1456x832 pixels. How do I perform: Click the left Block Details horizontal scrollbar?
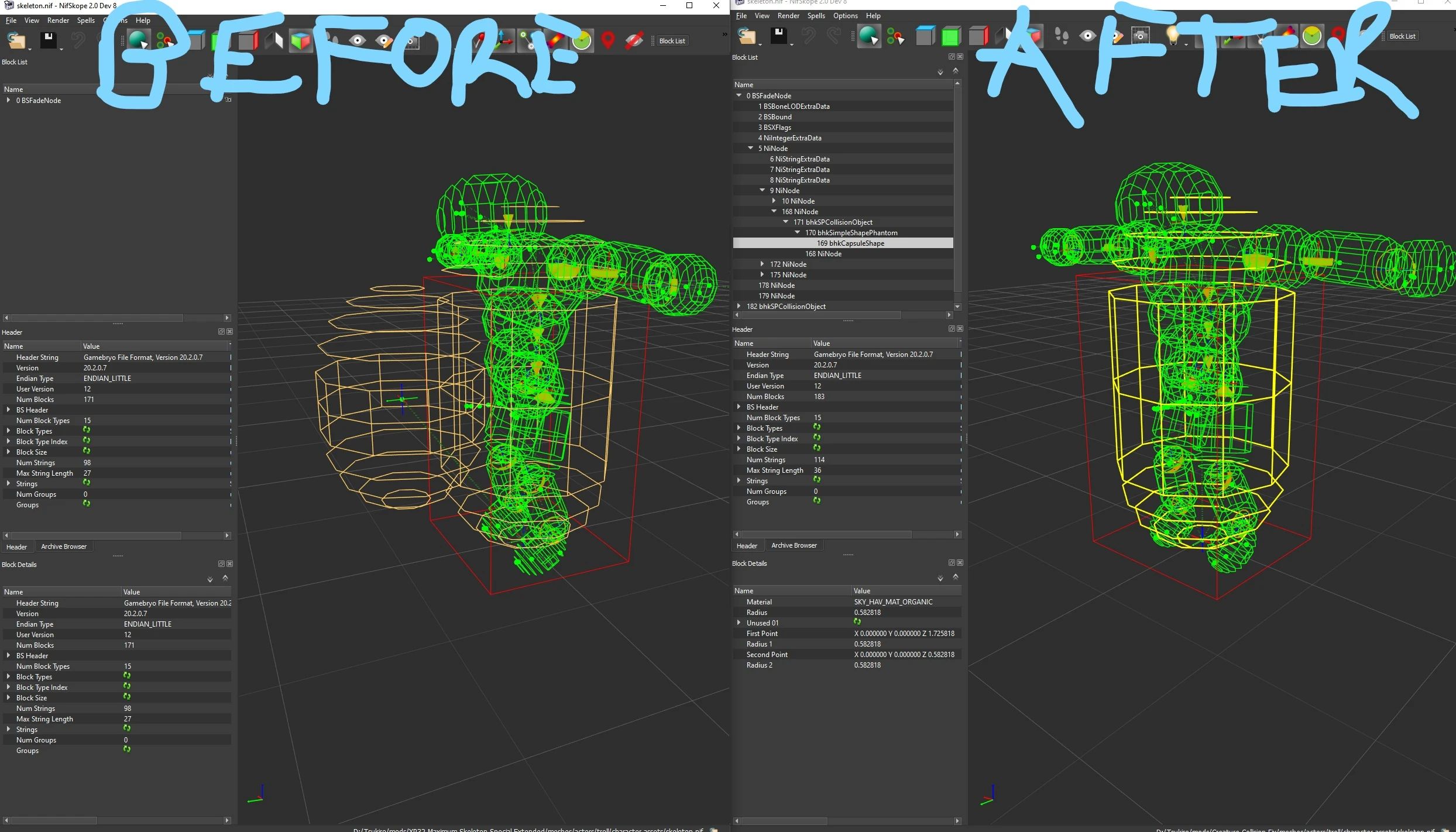[x=54, y=821]
